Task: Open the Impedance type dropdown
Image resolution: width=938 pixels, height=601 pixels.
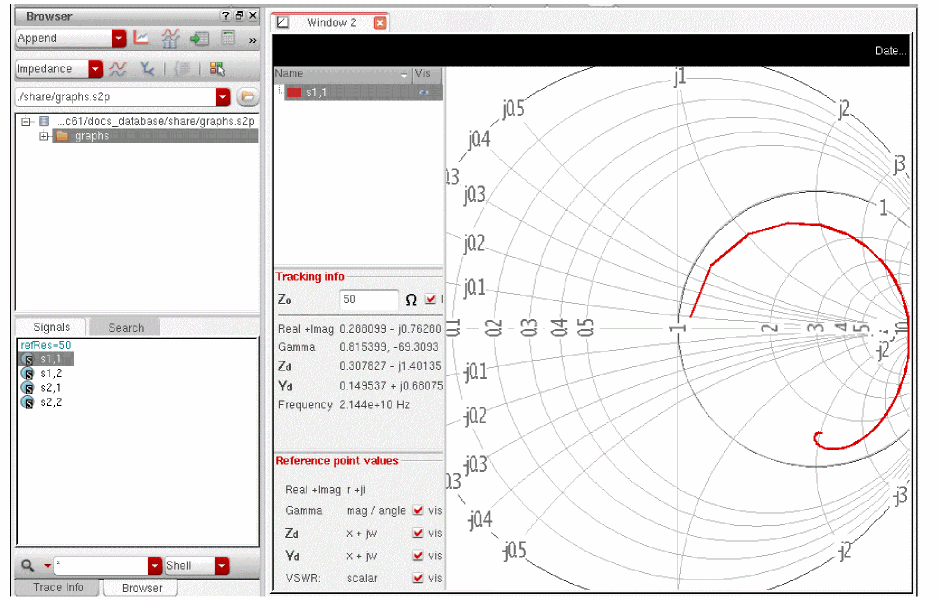Action: click(x=95, y=69)
